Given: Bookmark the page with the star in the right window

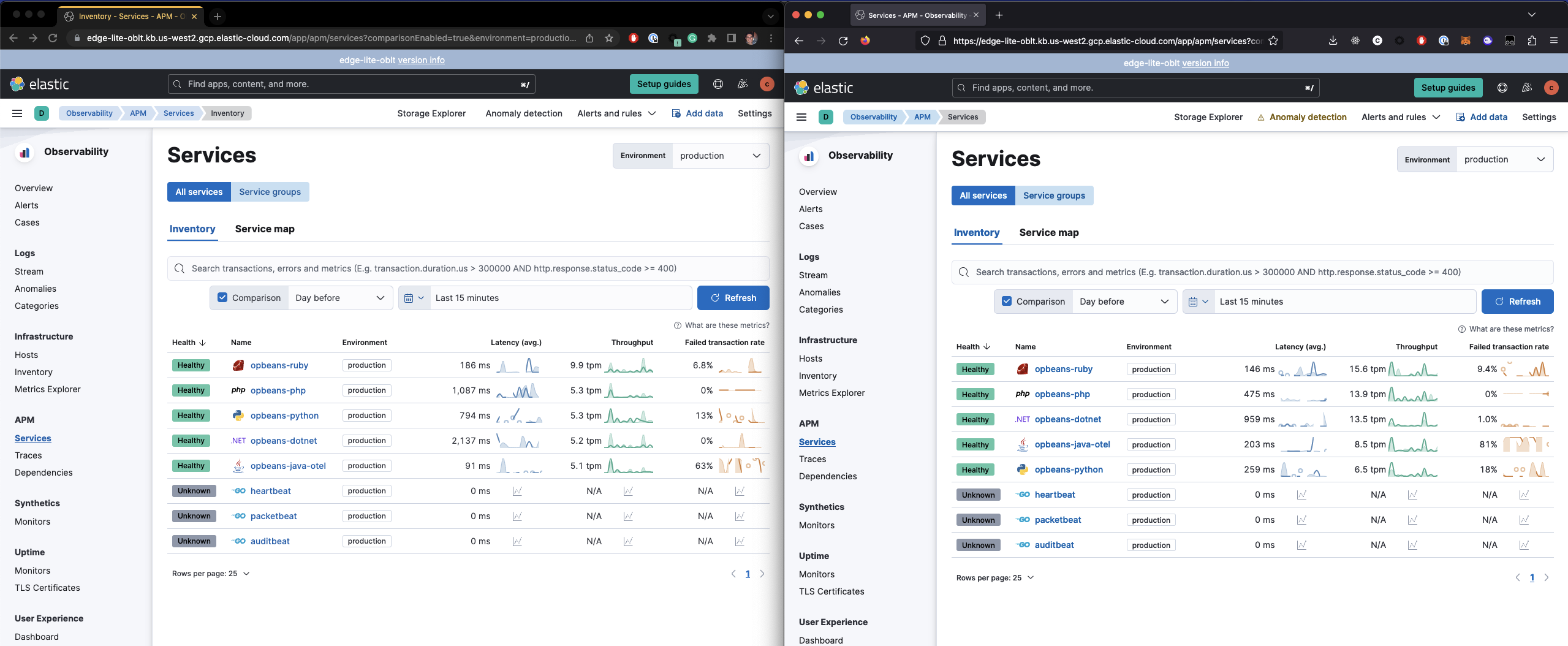Looking at the screenshot, I should coord(1273,41).
